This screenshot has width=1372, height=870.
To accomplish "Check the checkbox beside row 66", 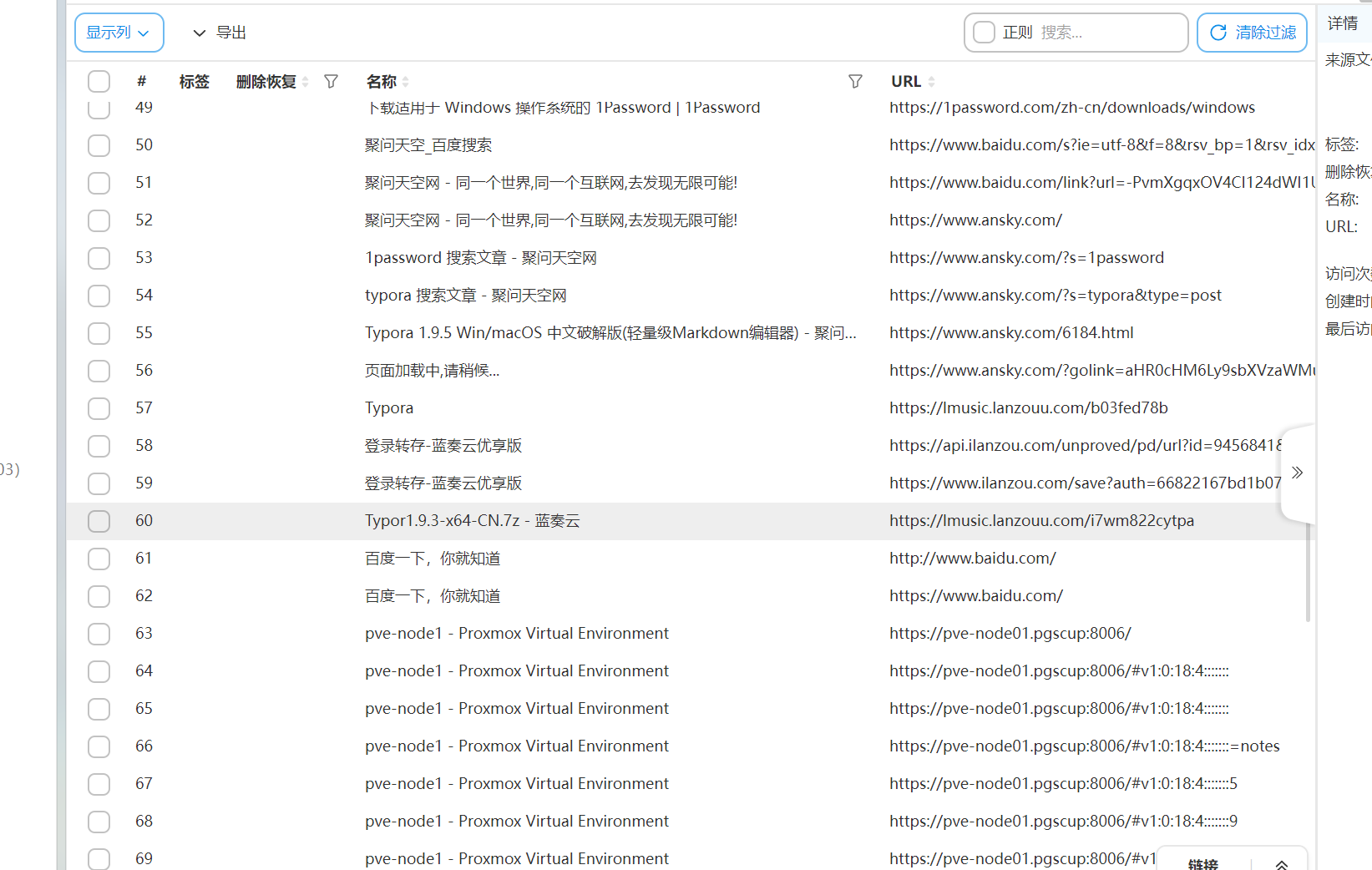I will (99, 746).
